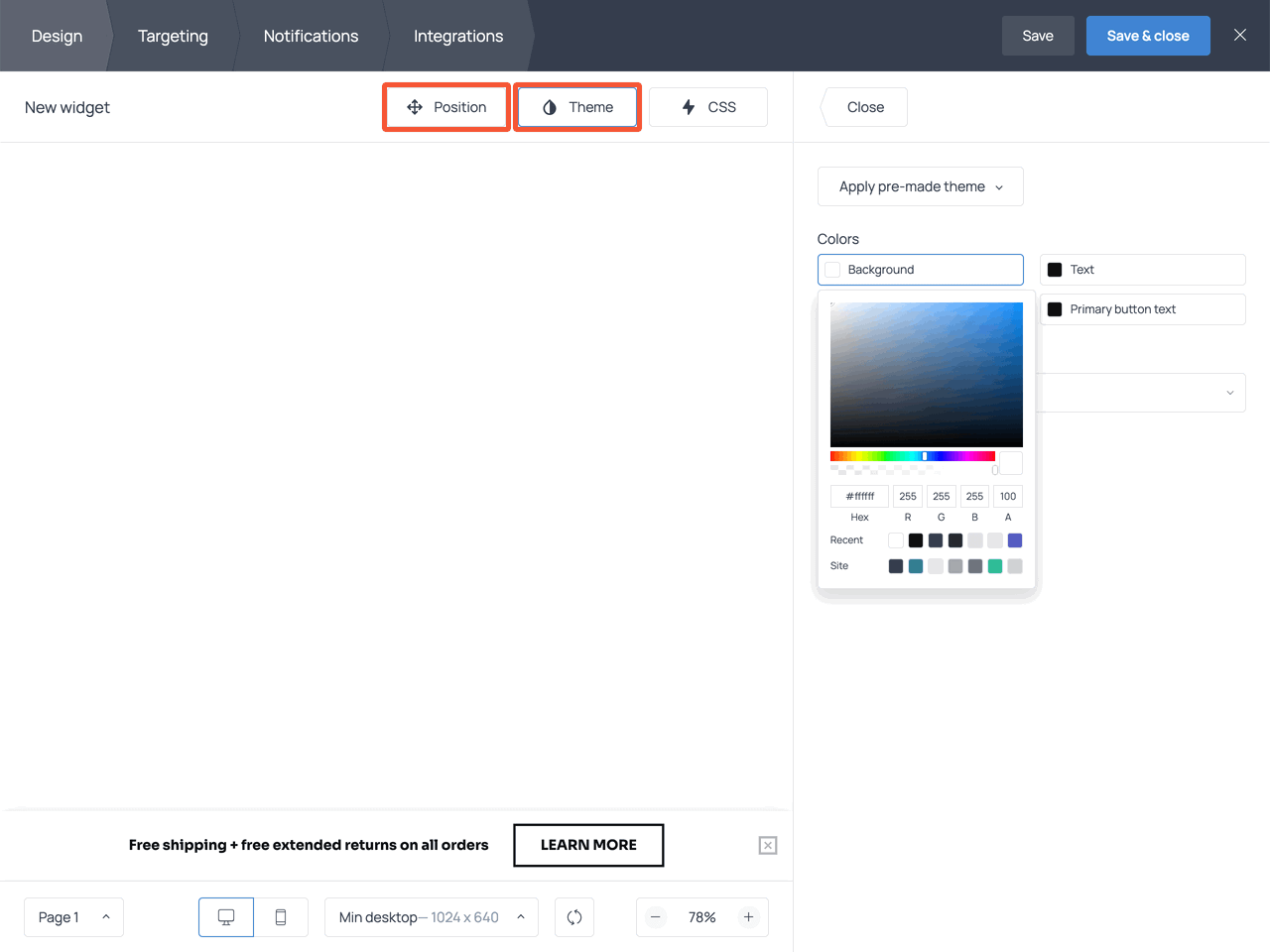Click the refresh preview icon
Viewport: 1270px width, 952px height.
(573, 917)
